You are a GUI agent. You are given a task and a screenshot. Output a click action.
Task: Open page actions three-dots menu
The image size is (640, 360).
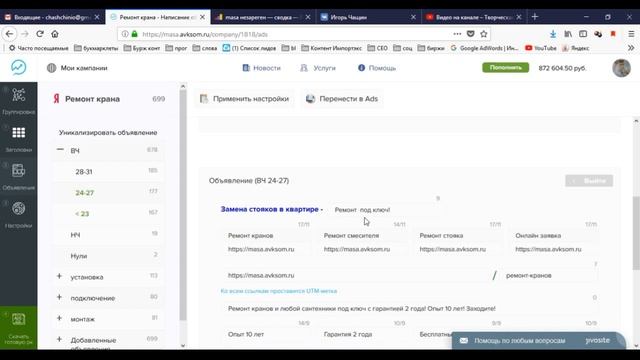click(457, 34)
